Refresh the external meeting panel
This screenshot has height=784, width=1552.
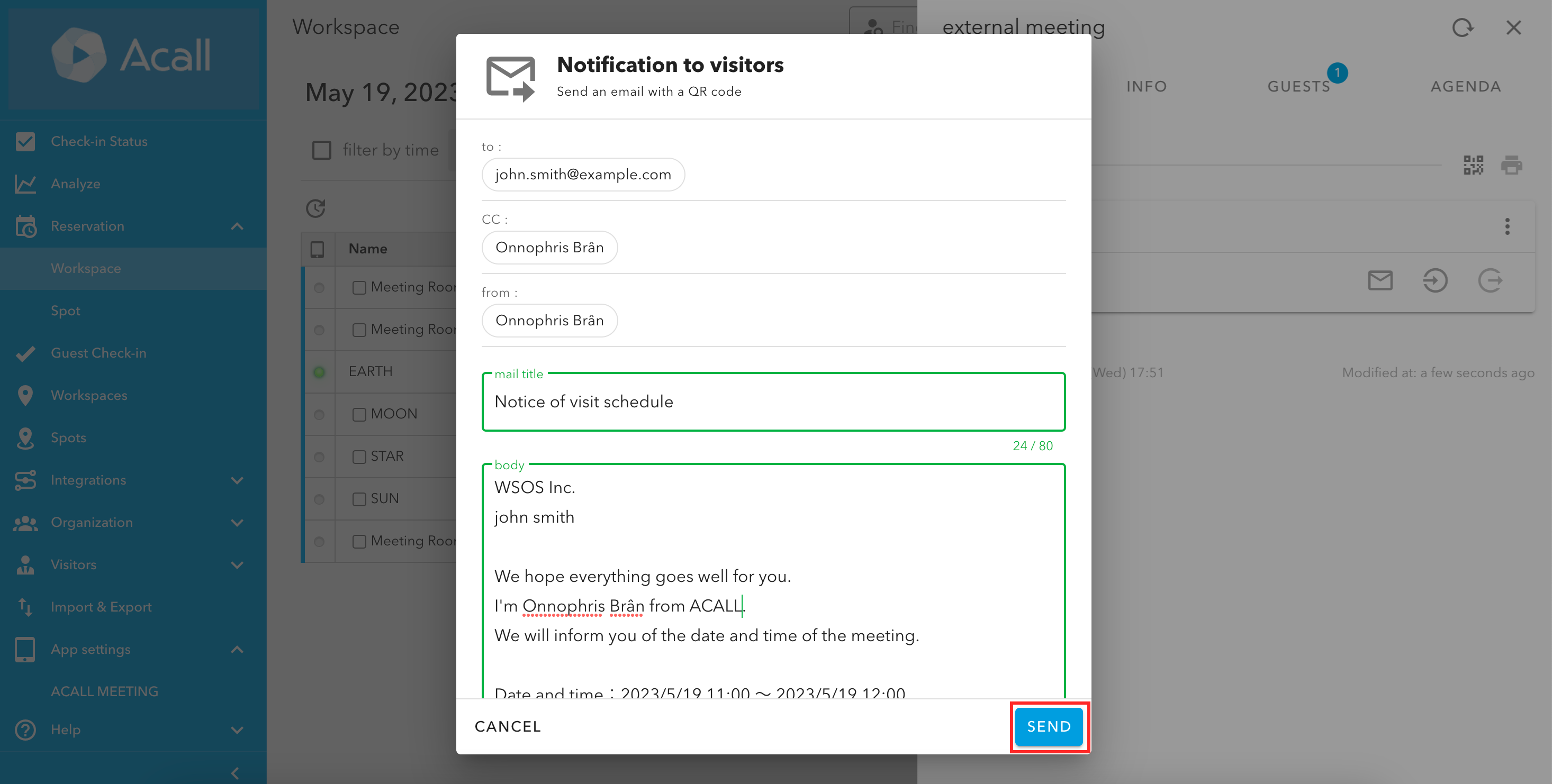1462,27
